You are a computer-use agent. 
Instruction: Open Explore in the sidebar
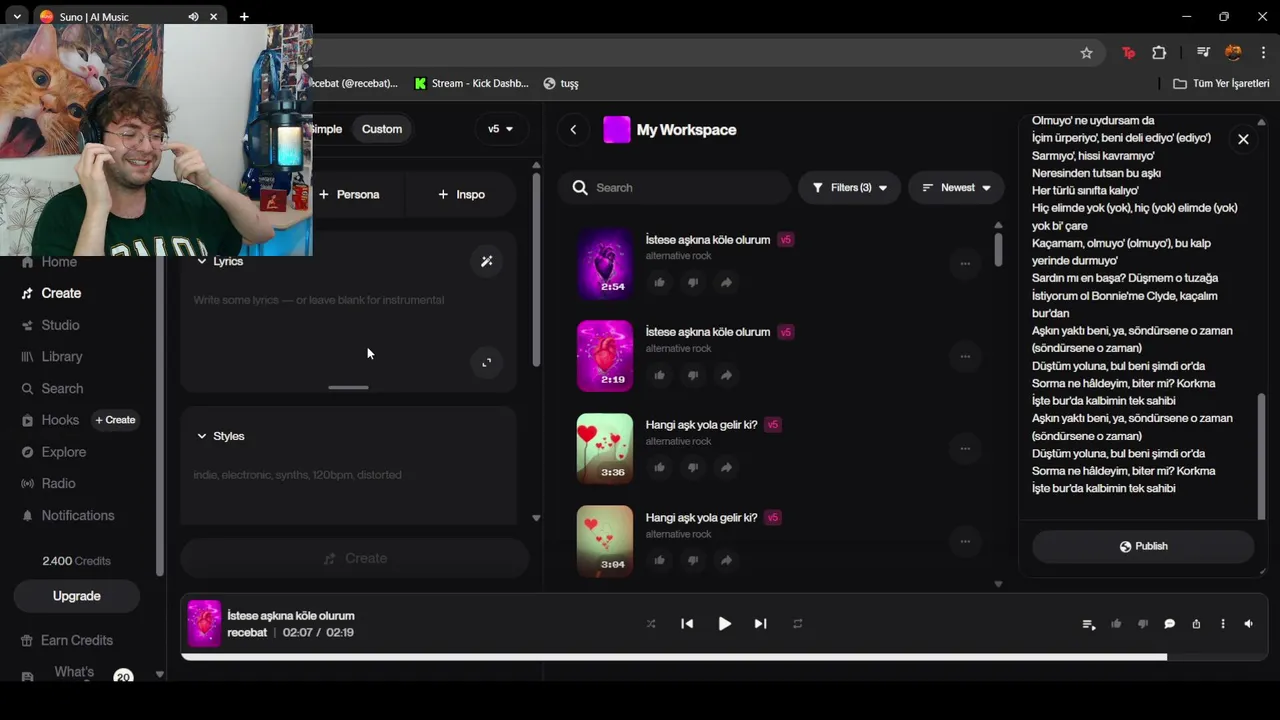pos(63,452)
